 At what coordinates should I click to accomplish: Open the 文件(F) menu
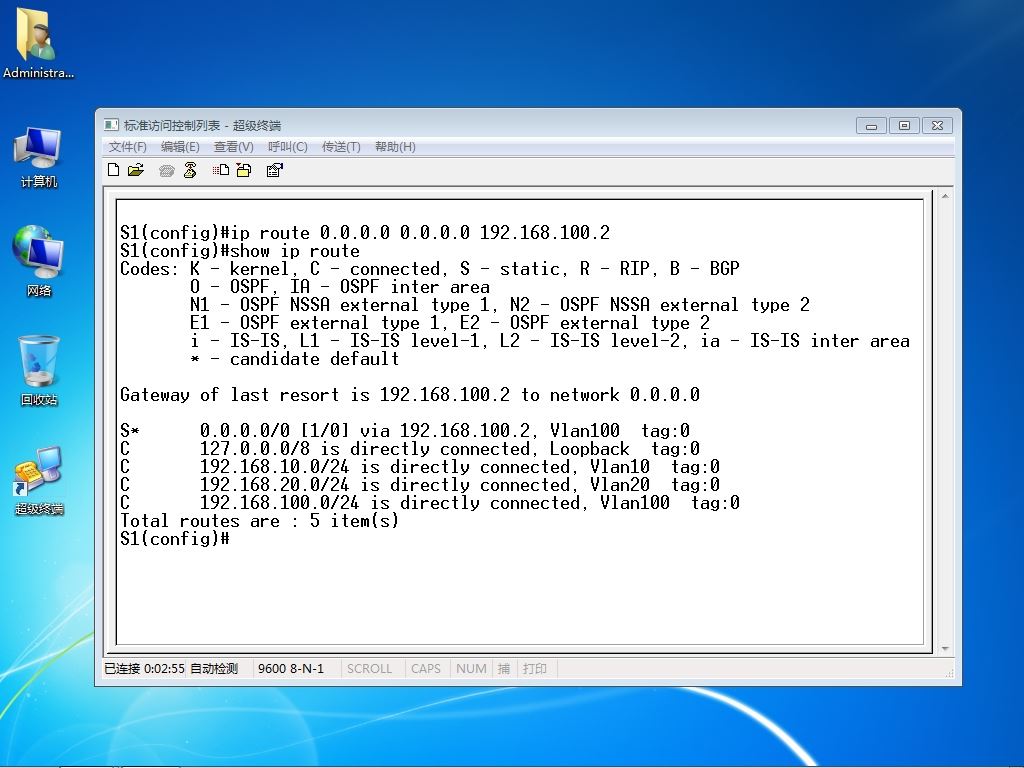[127, 147]
